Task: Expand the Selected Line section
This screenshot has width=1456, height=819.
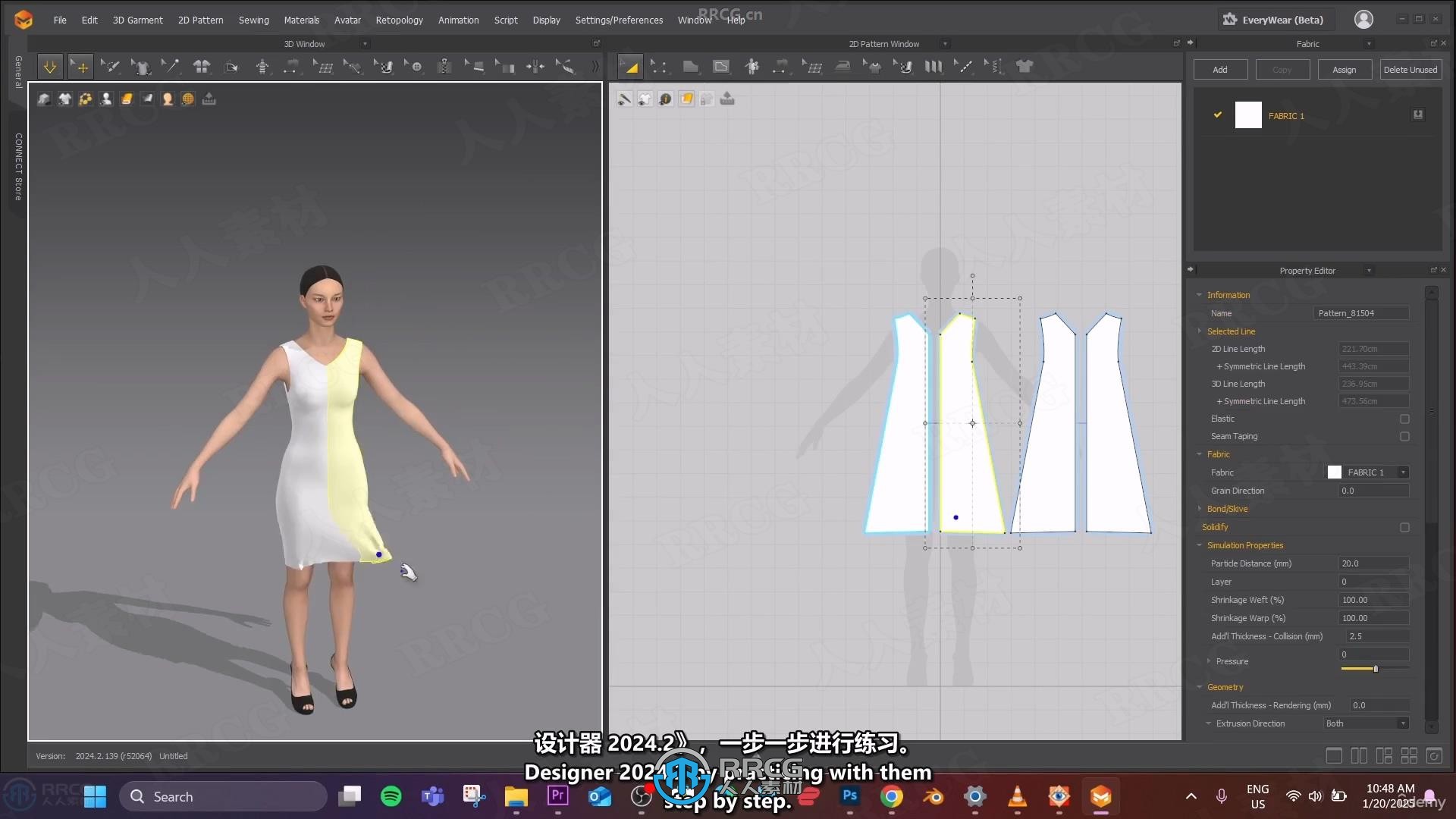Action: [x=1199, y=331]
